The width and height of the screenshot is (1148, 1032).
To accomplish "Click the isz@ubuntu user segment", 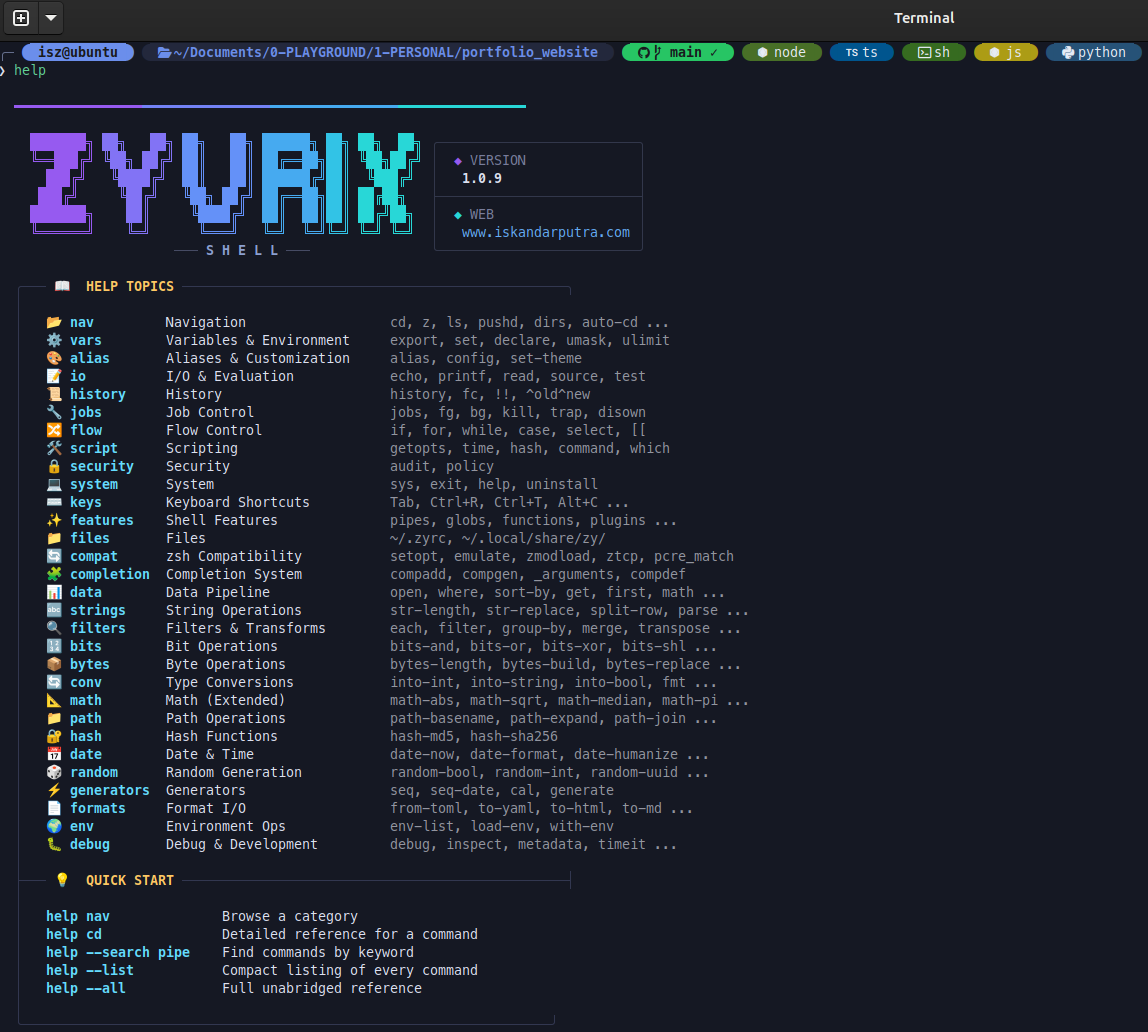I will (77, 52).
